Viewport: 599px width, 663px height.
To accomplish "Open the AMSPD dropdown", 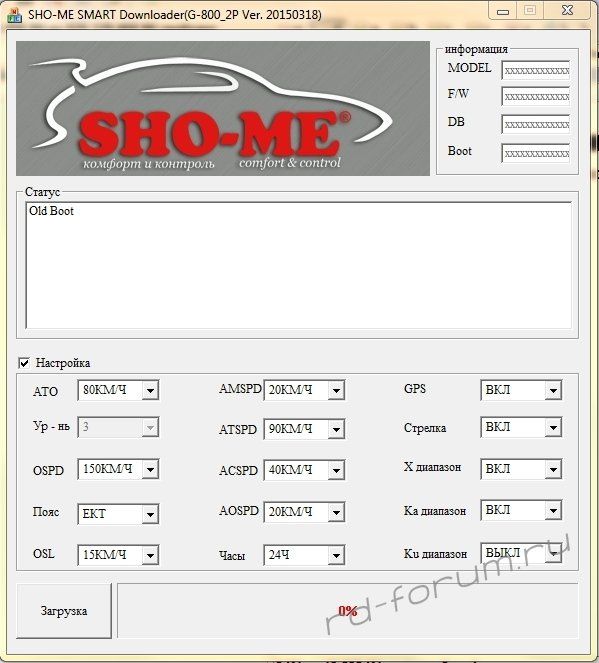I will pyautogui.click(x=304, y=390).
